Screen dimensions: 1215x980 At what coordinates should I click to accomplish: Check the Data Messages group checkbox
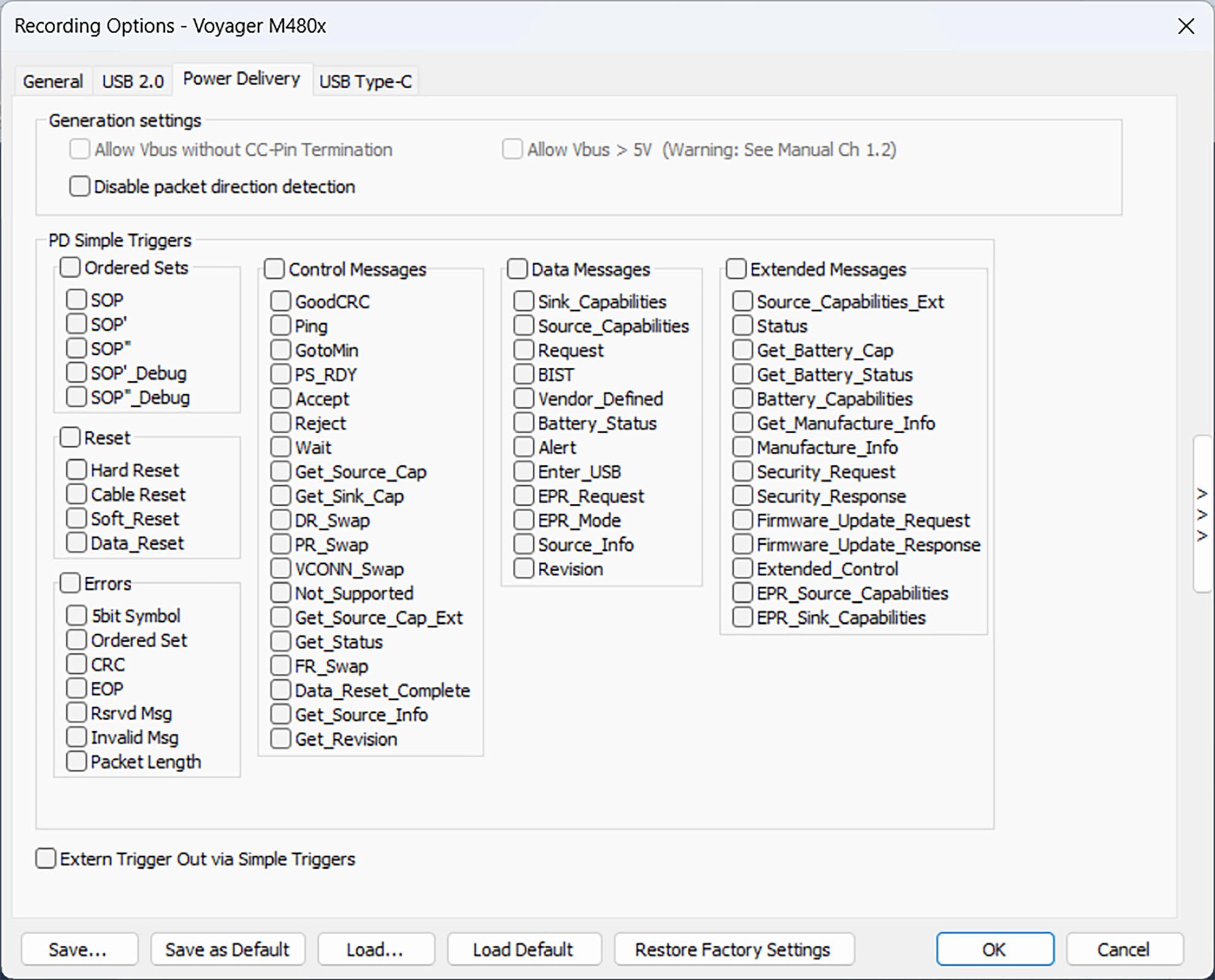[517, 268]
